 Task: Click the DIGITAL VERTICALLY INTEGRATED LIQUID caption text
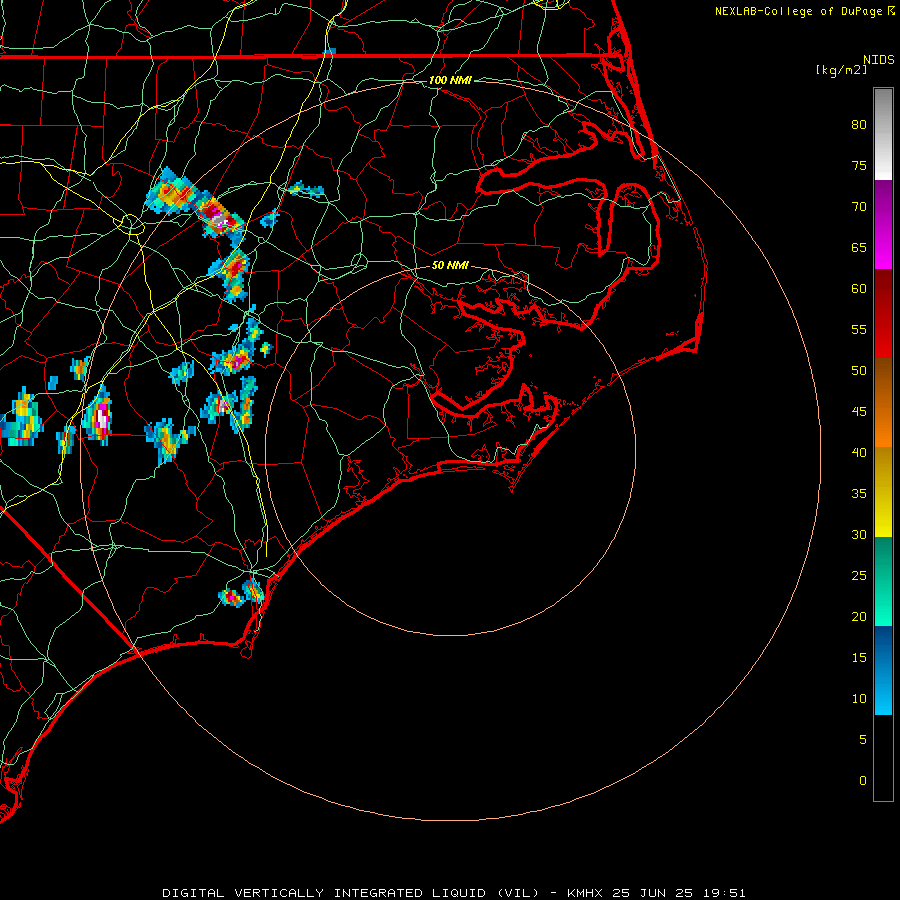(352, 893)
